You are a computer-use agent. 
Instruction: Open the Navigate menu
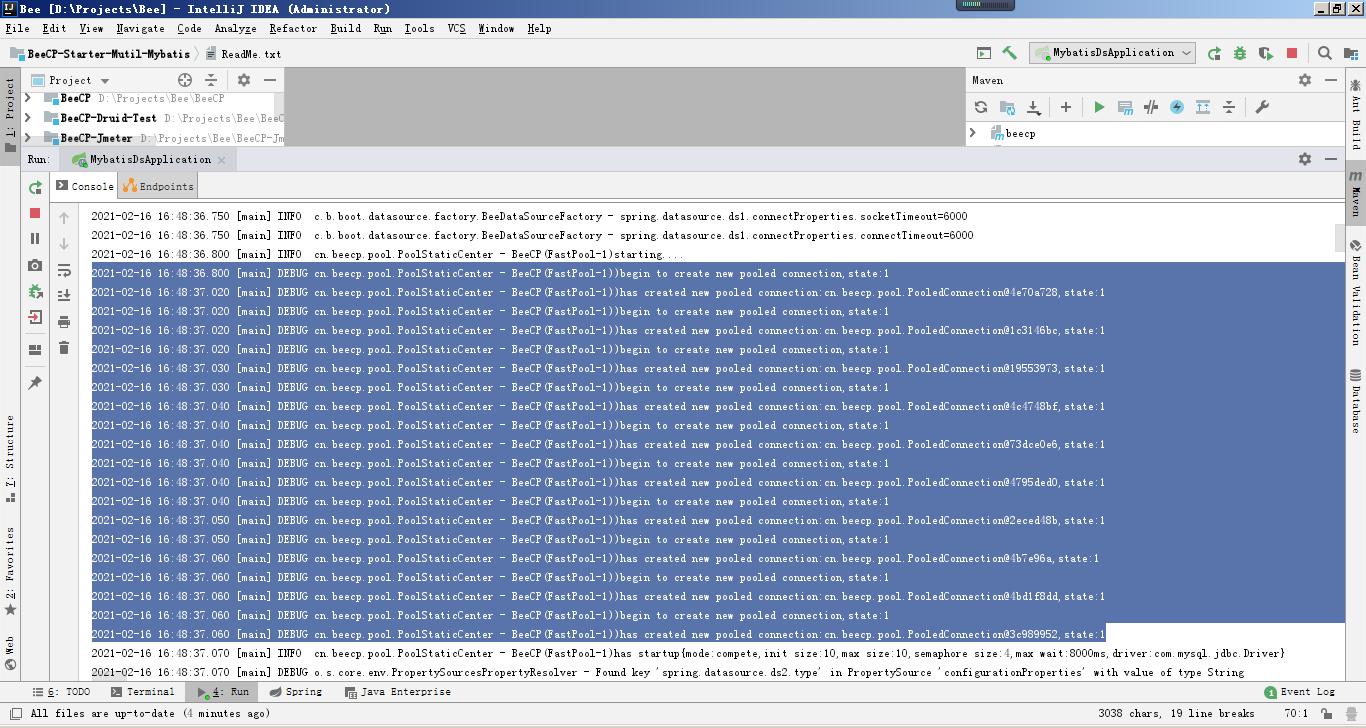141,28
